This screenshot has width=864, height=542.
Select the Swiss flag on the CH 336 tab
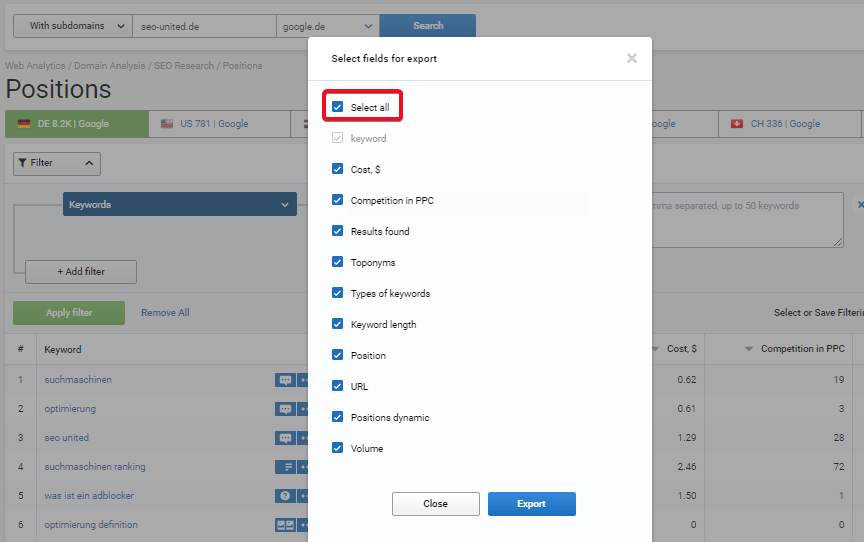(737, 124)
